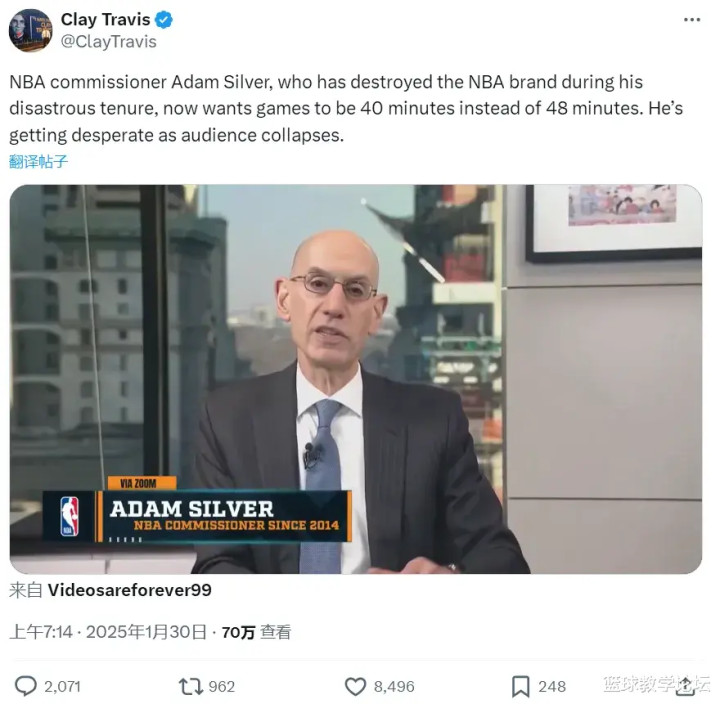Click the blue verified badge

[164, 20]
